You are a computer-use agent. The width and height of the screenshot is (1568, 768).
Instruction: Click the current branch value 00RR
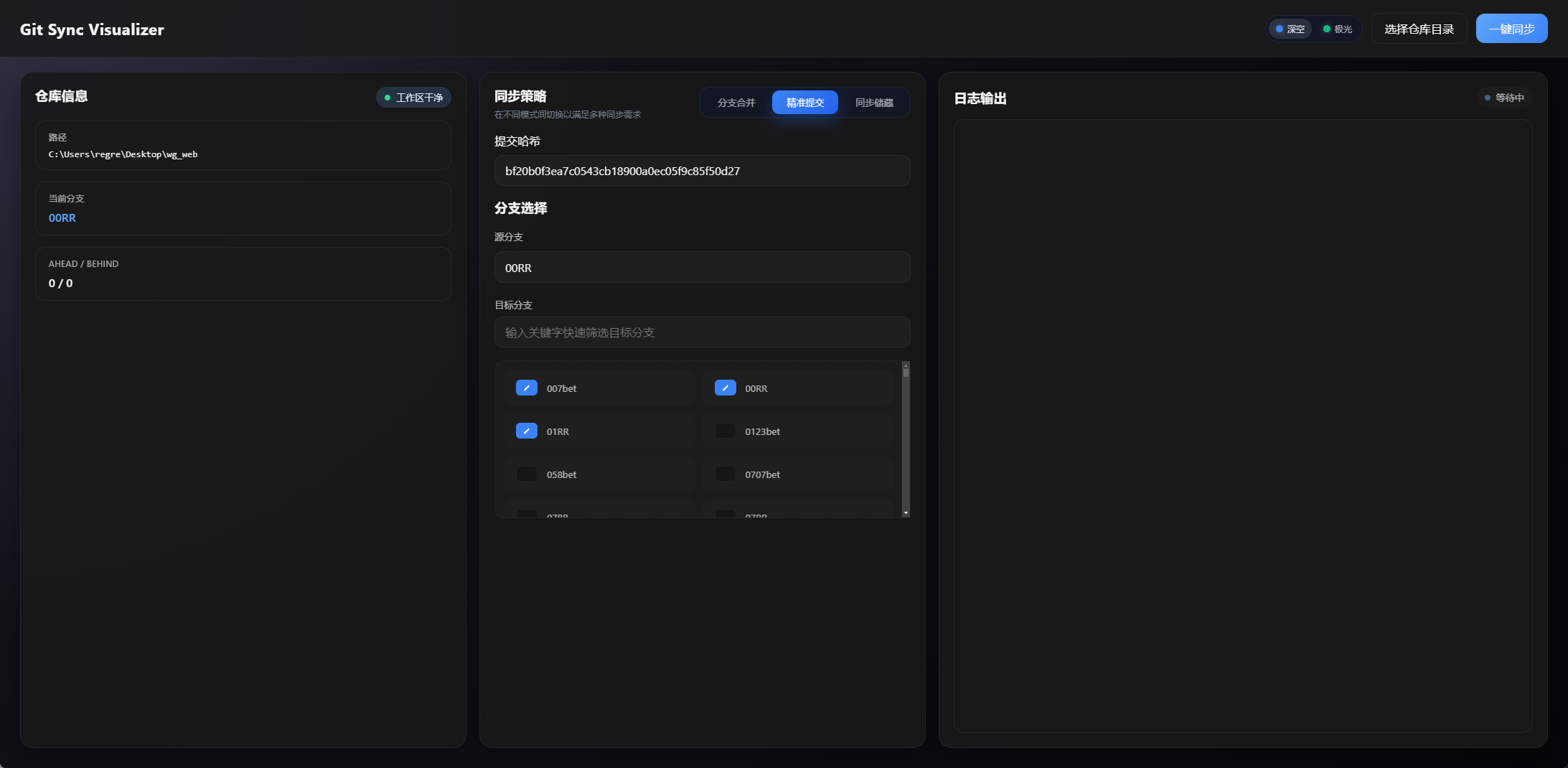tap(62, 218)
